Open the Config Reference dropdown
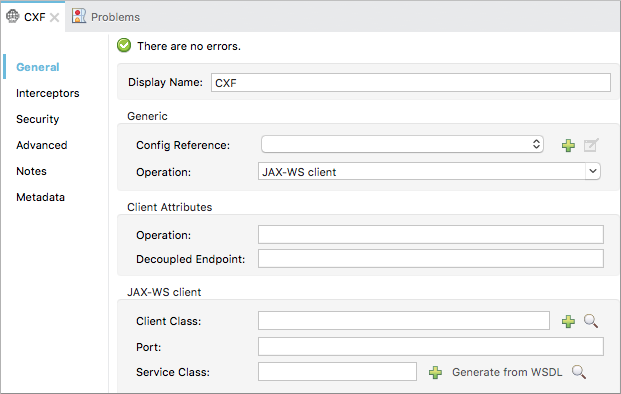This screenshot has width=621, height=394. 402,144
